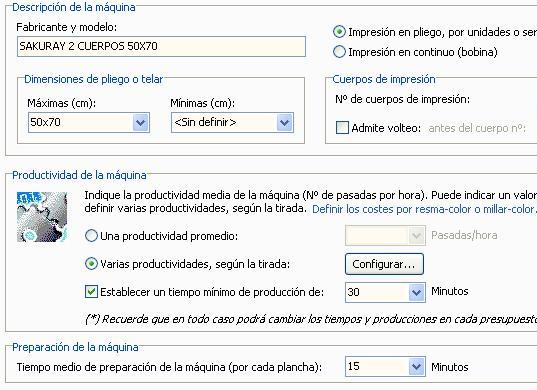The height and width of the screenshot is (390, 537).
Task: Click the Configurar... button
Action: pyautogui.click(x=384, y=264)
